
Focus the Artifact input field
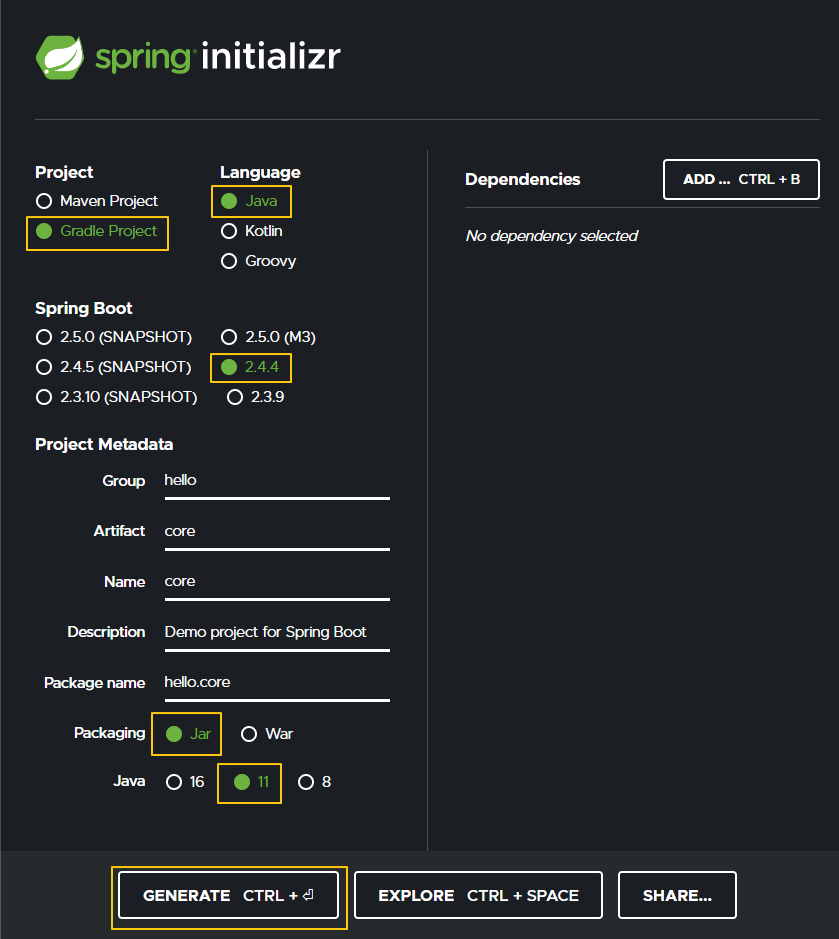coord(277,533)
